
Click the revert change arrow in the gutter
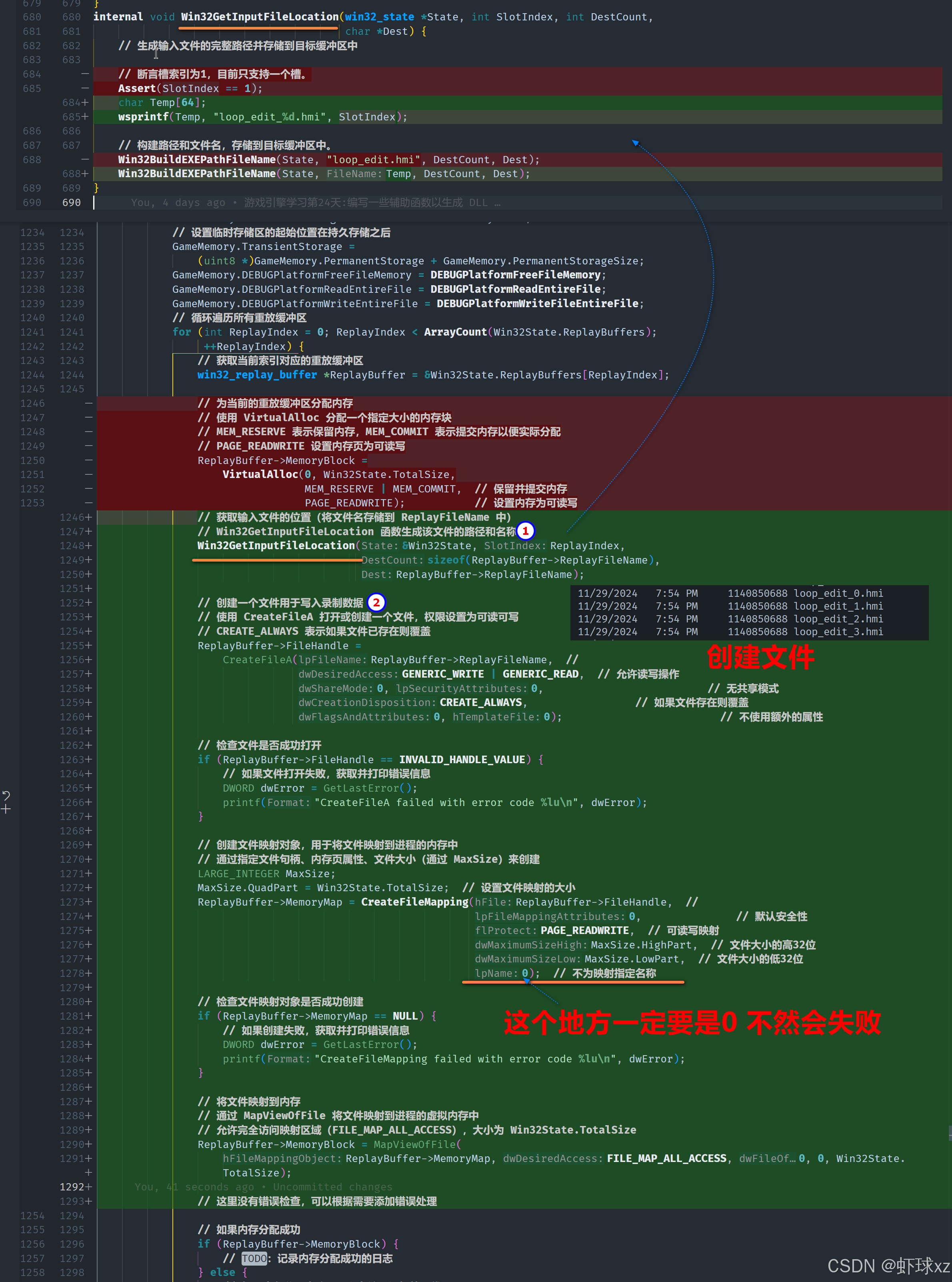pyautogui.click(x=6, y=796)
